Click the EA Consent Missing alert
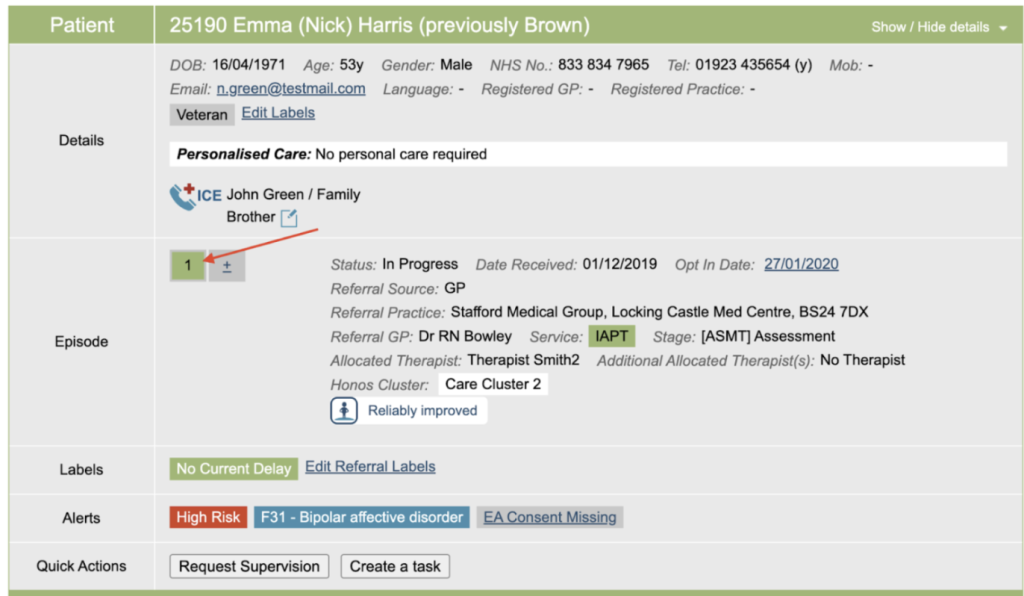The image size is (1024, 596). pos(549,517)
